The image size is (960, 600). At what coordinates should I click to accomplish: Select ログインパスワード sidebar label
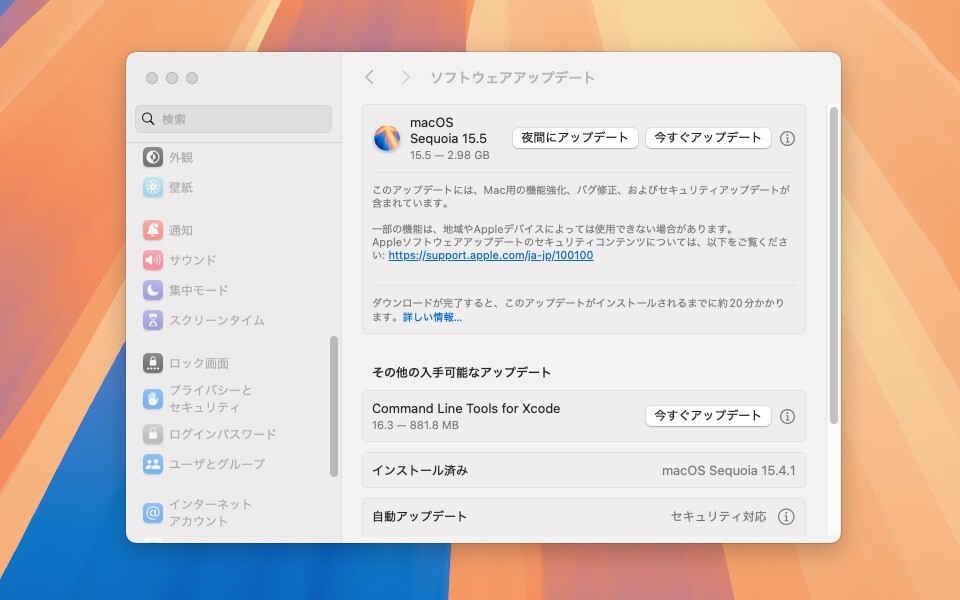click(223, 434)
